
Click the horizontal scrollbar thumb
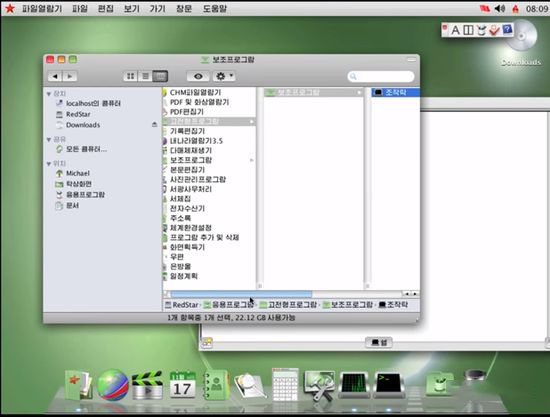(241, 294)
